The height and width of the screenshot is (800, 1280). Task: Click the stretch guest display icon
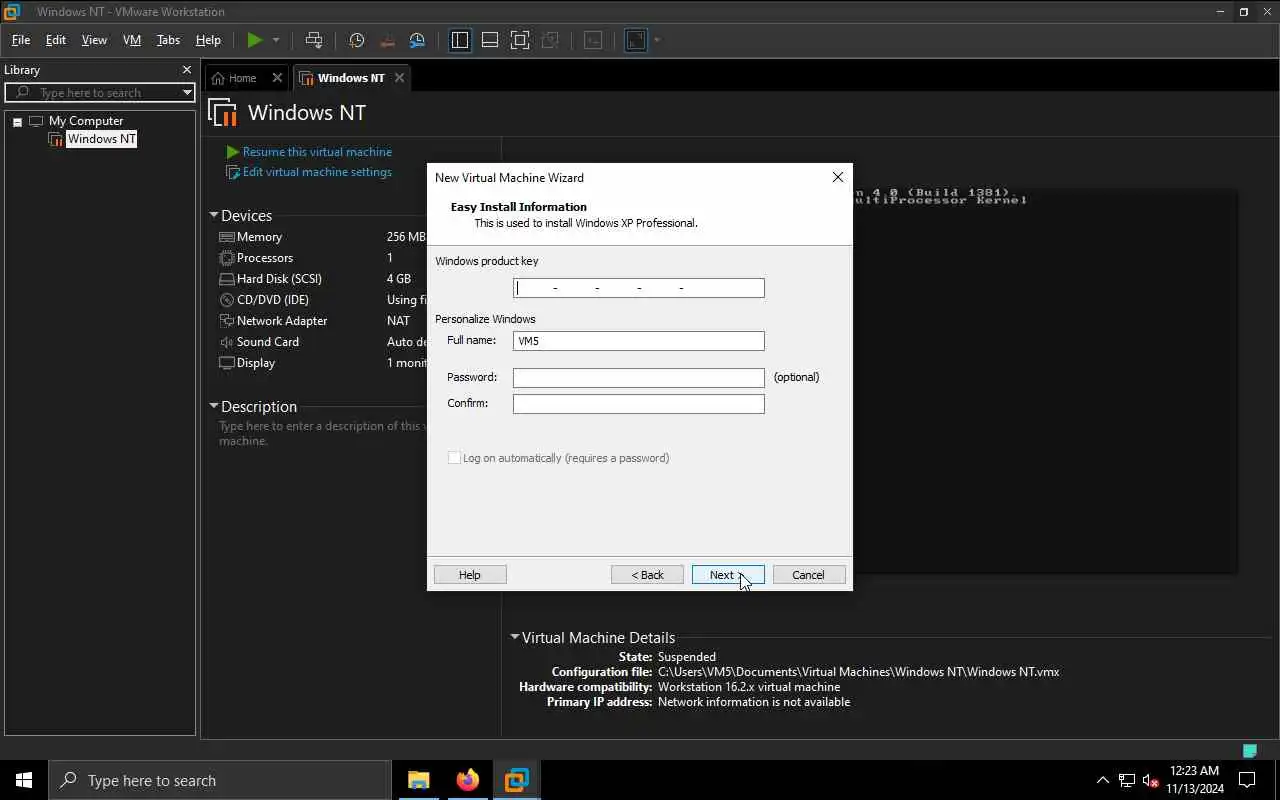(635, 40)
